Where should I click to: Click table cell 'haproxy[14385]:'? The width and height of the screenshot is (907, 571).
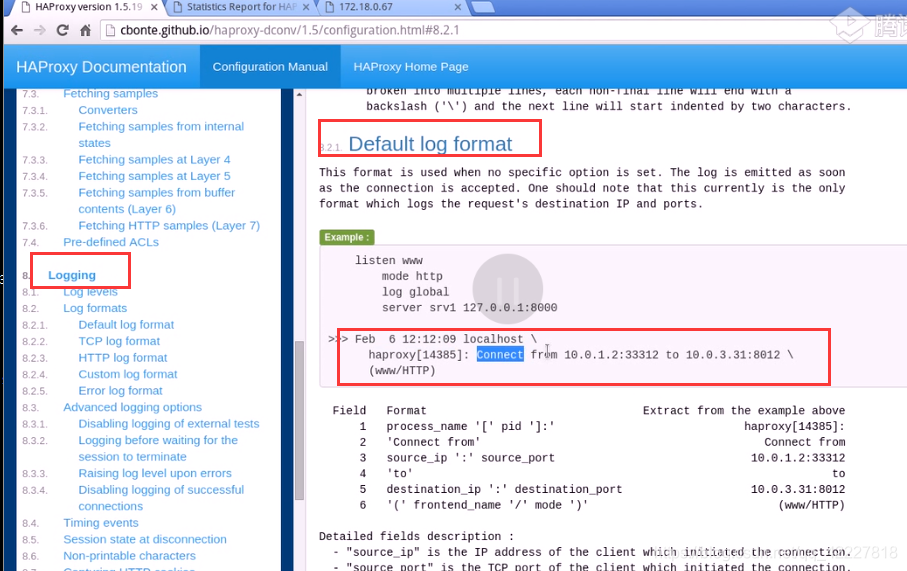[794, 426]
